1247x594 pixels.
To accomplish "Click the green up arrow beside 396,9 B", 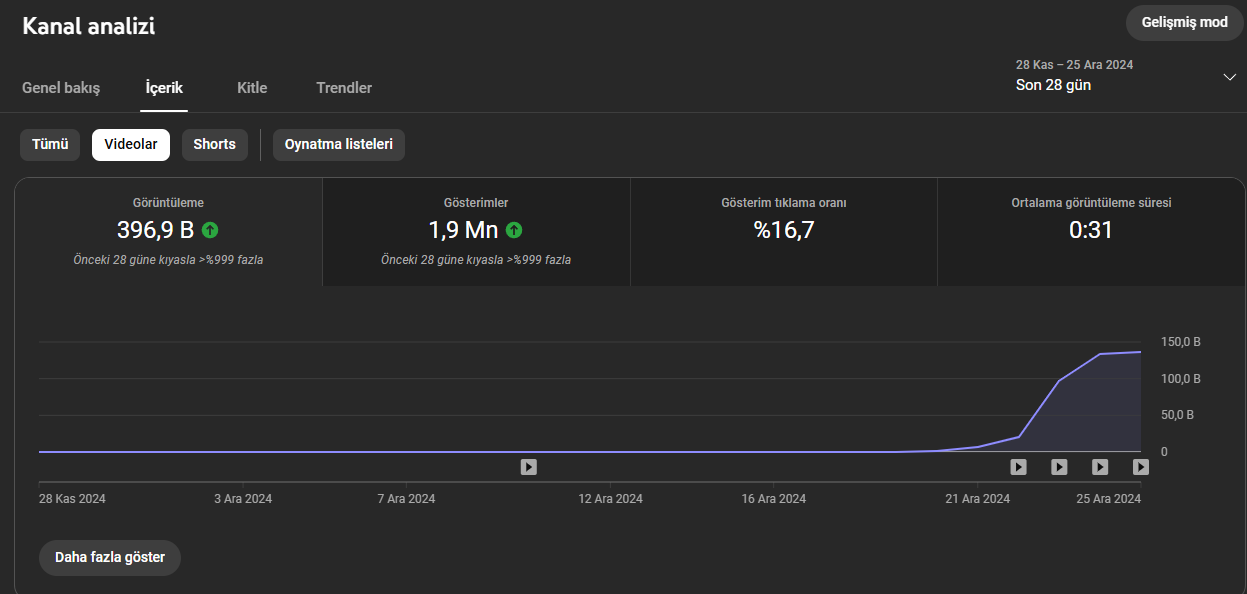I will (x=210, y=230).
